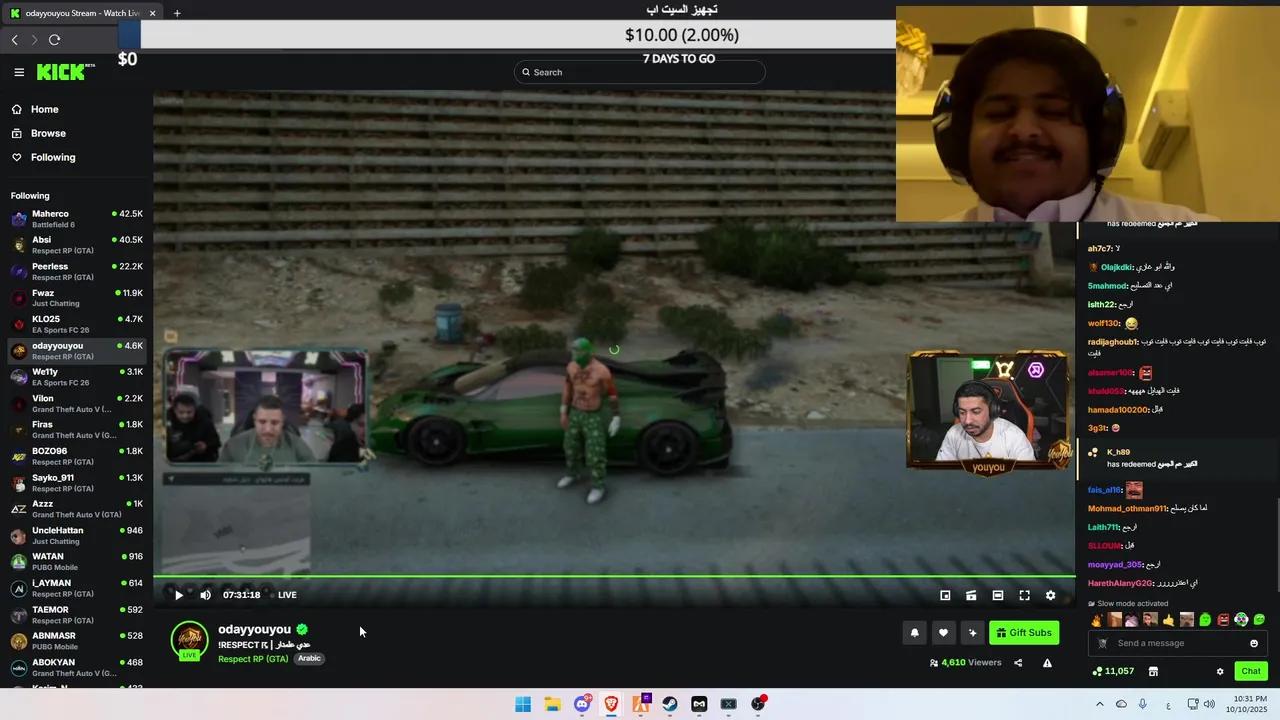The width and height of the screenshot is (1280, 720).
Task: Open Steam from taskbar
Action: [670, 704]
